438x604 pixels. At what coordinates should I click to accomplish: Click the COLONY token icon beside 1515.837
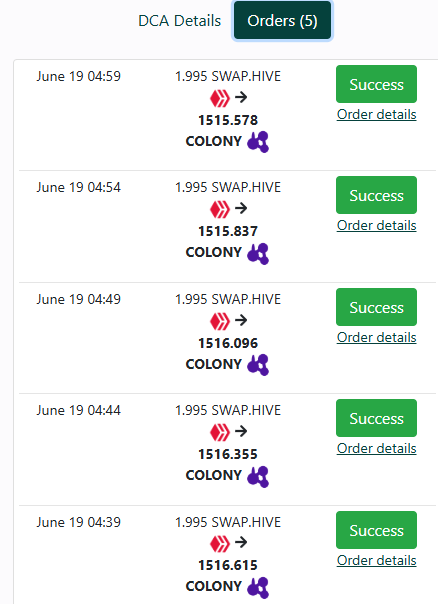tap(258, 253)
